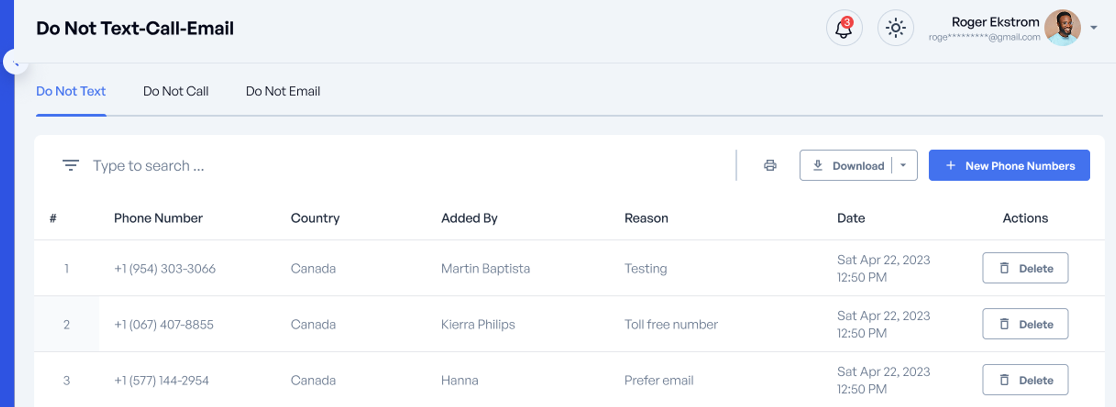
Task: Click the New Phone Numbers button
Action: point(1009,166)
